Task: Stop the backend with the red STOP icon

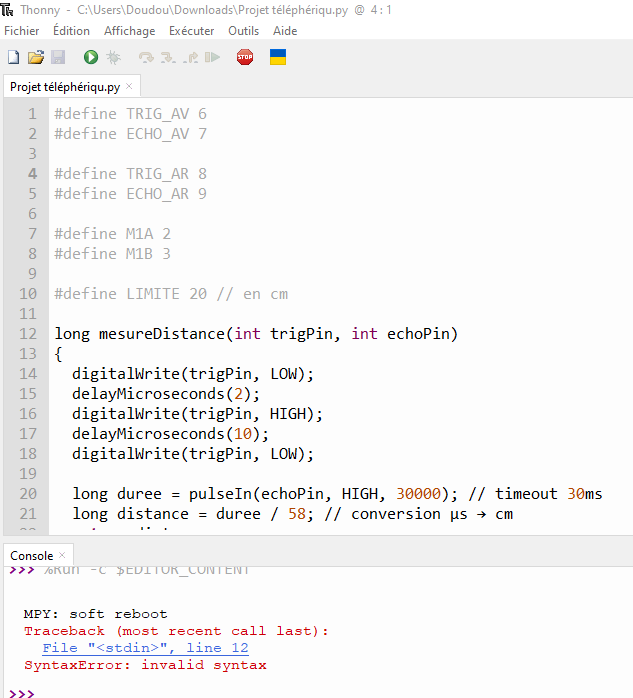Action: click(245, 58)
